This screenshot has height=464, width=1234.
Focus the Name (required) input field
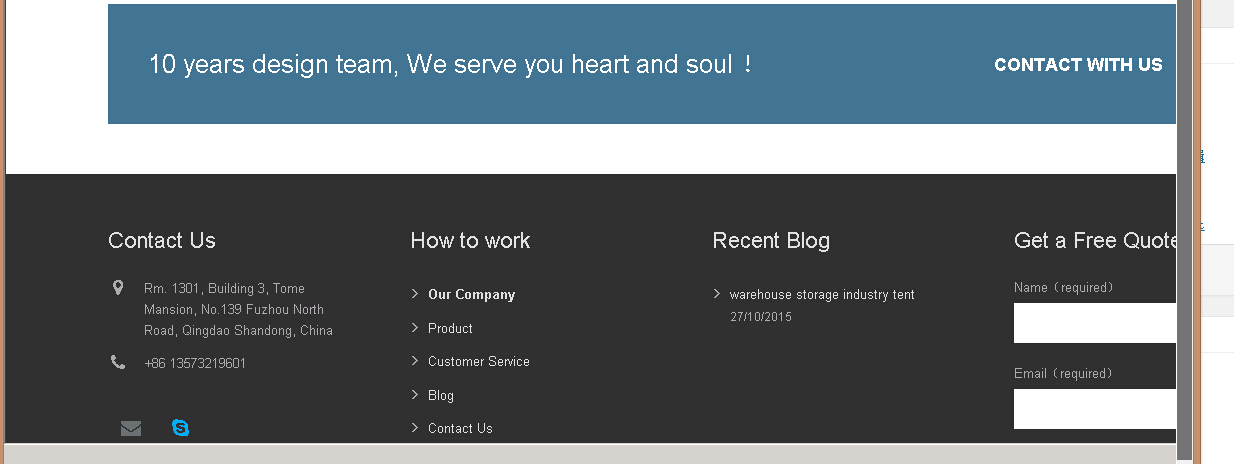pos(1094,323)
